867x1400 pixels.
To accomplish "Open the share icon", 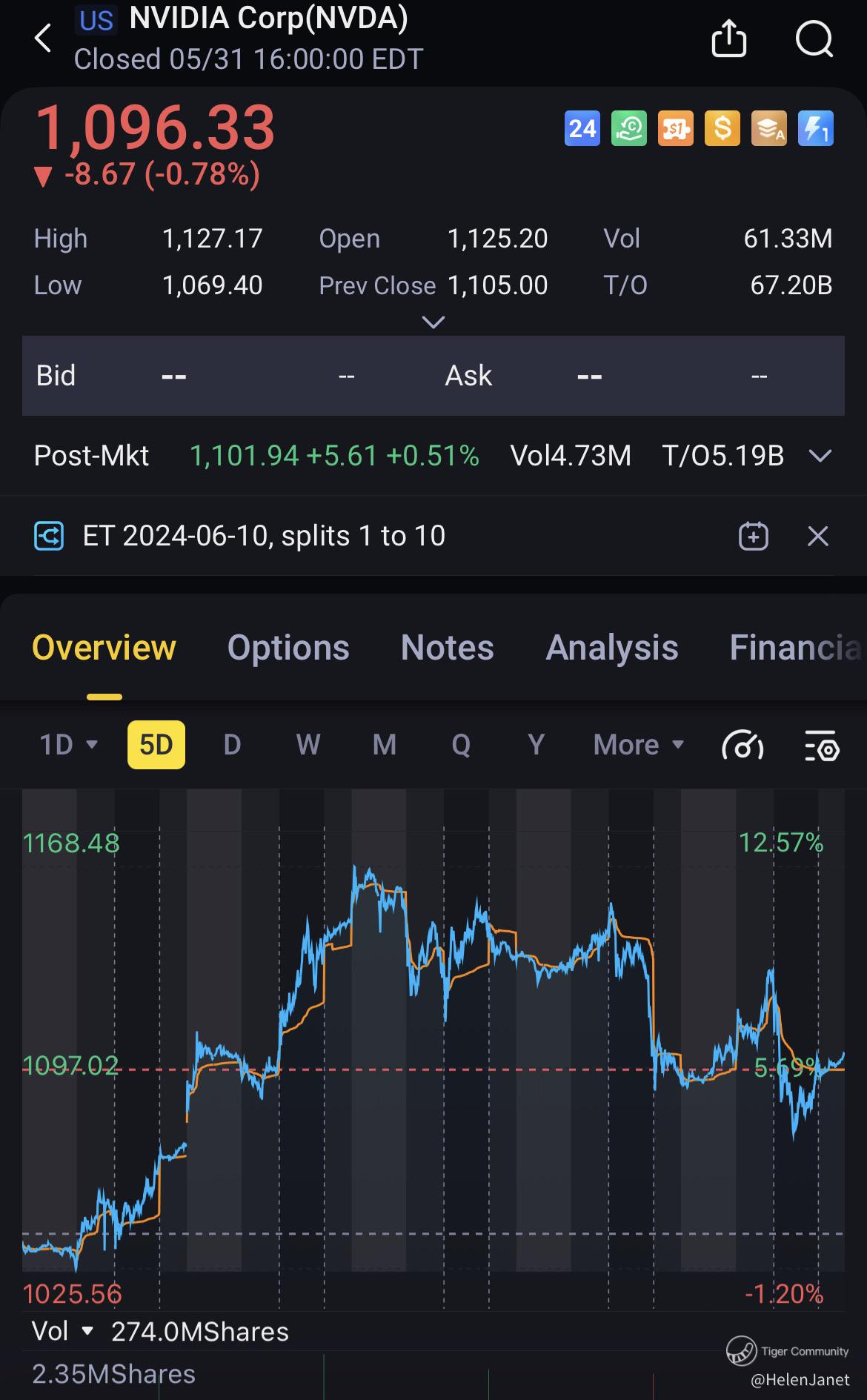I will point(728,38).
